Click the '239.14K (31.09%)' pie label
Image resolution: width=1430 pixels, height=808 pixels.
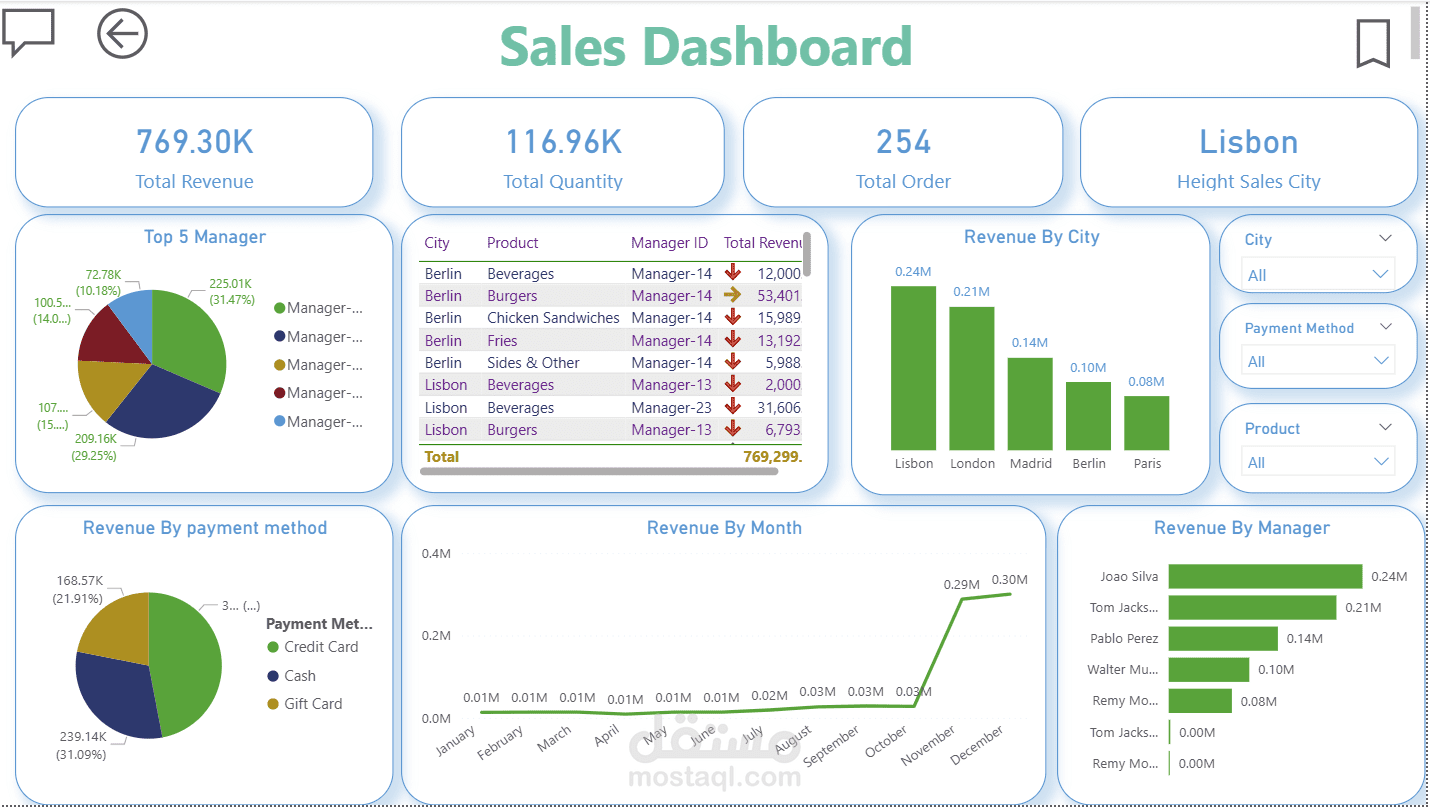click(79, 745)
